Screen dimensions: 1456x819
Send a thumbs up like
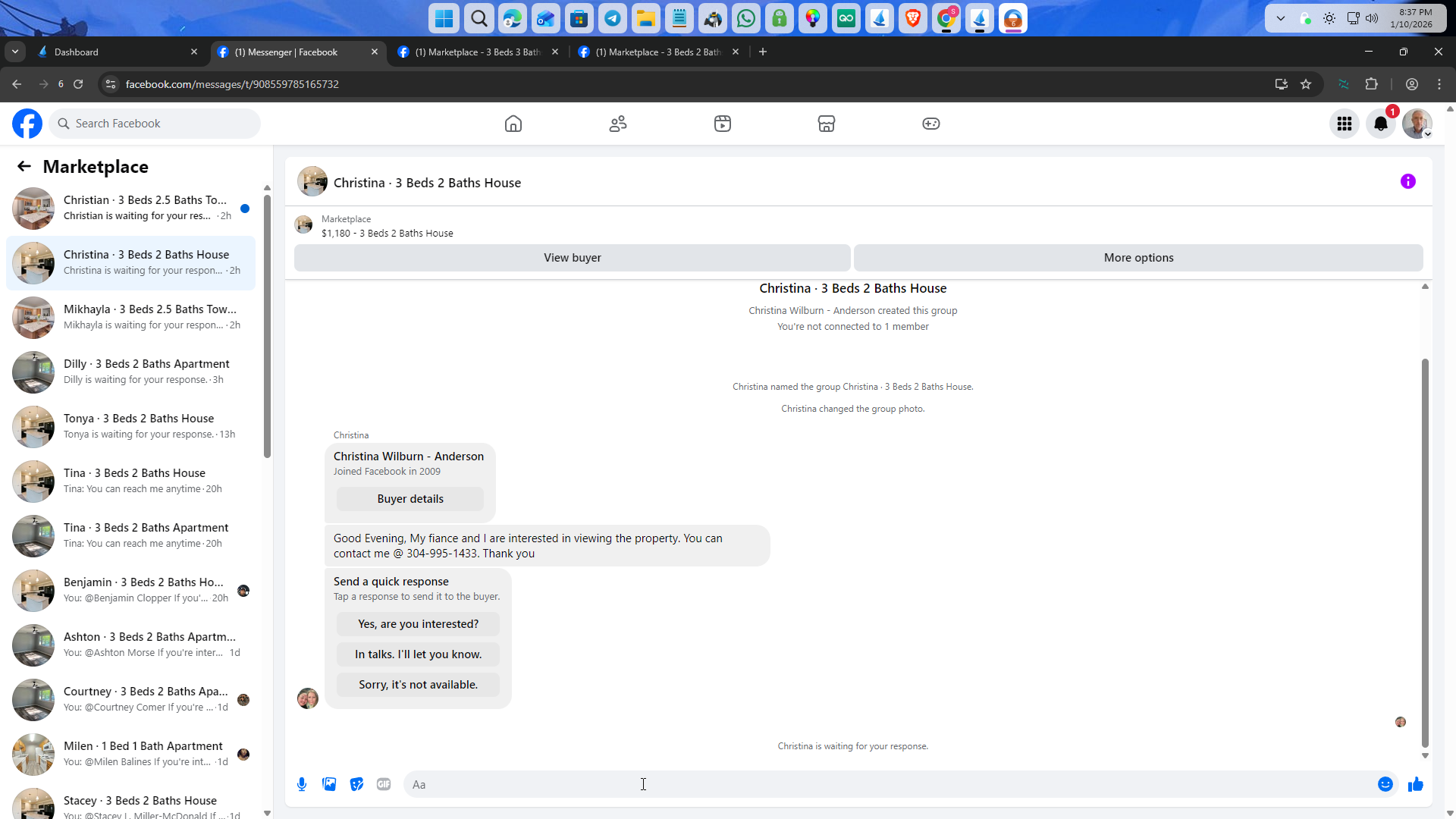1415,784
